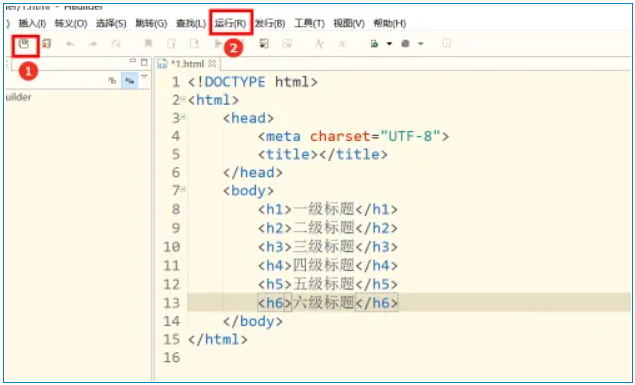Click the round gray toolbar icon
Image resolution: width=635 pixels, height=385 pixels.
click(405, 44)
